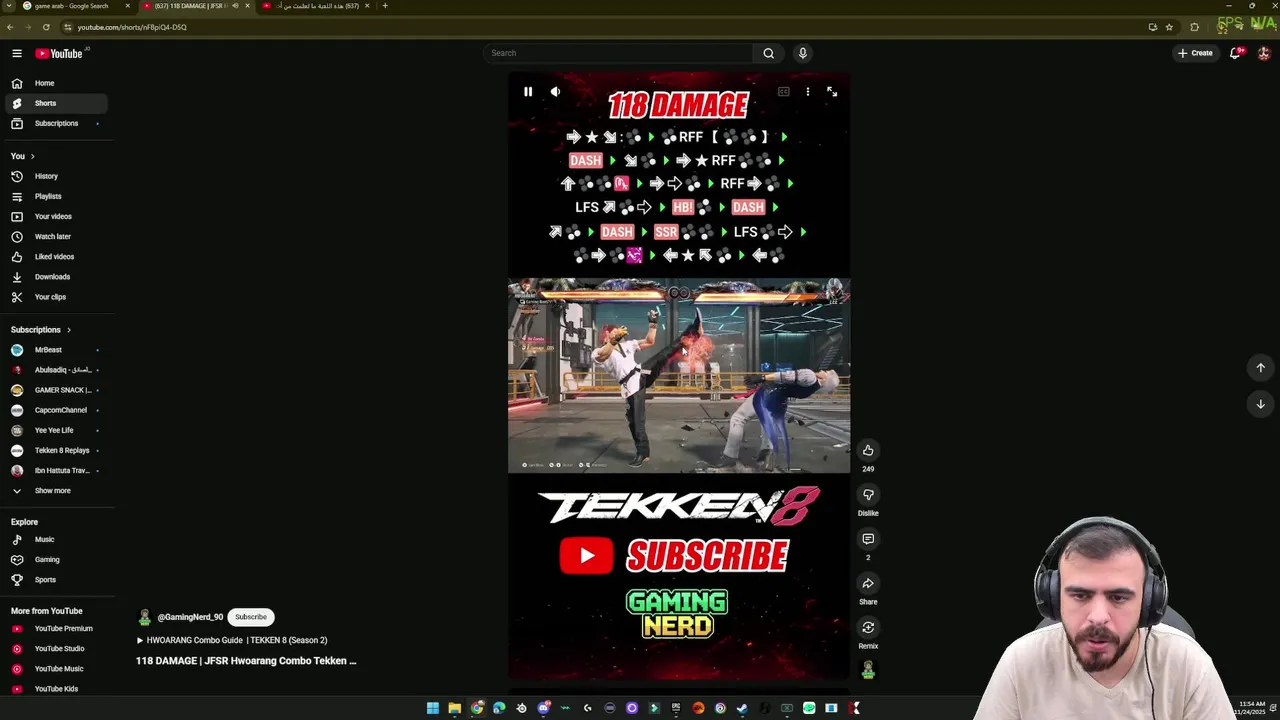This screenshot has width=1280, height=720.
Task: Expand the Short to fullscreen
Action: [832, 91]
